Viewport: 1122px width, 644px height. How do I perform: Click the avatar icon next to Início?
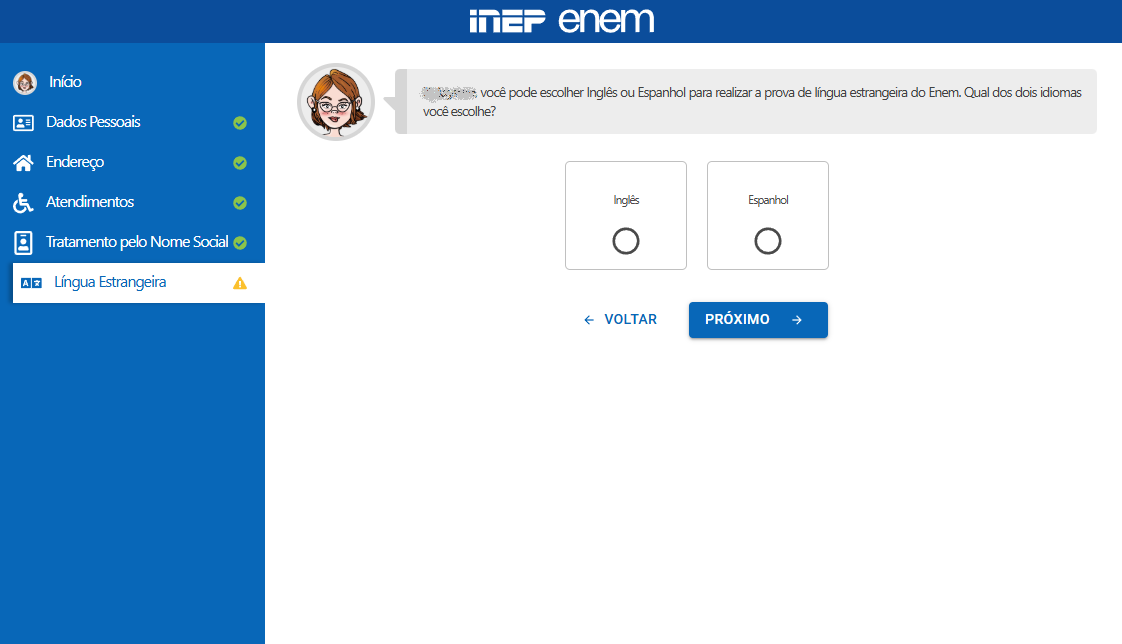pos(24,82)
